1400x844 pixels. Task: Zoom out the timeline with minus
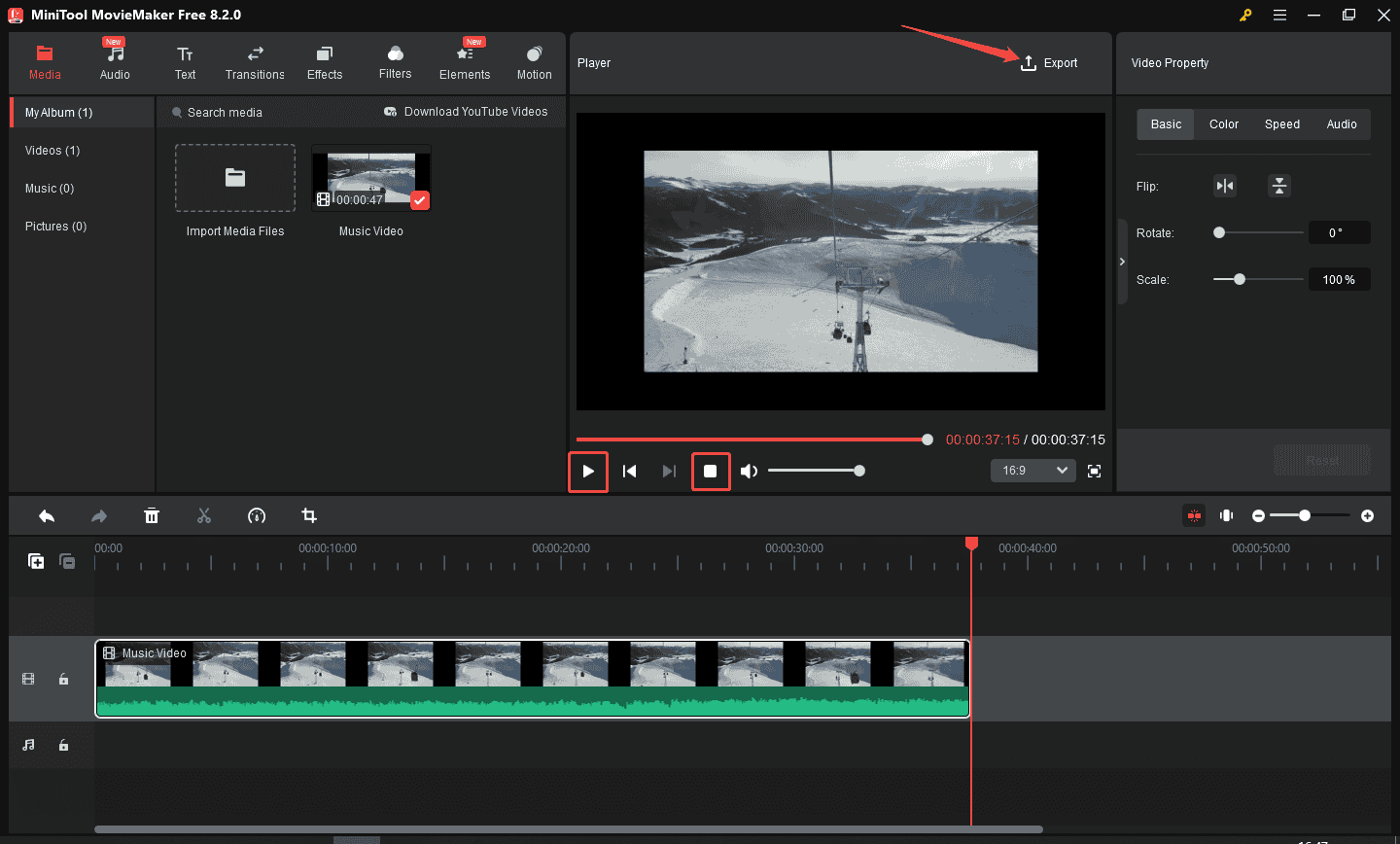tap(1258, 516)
